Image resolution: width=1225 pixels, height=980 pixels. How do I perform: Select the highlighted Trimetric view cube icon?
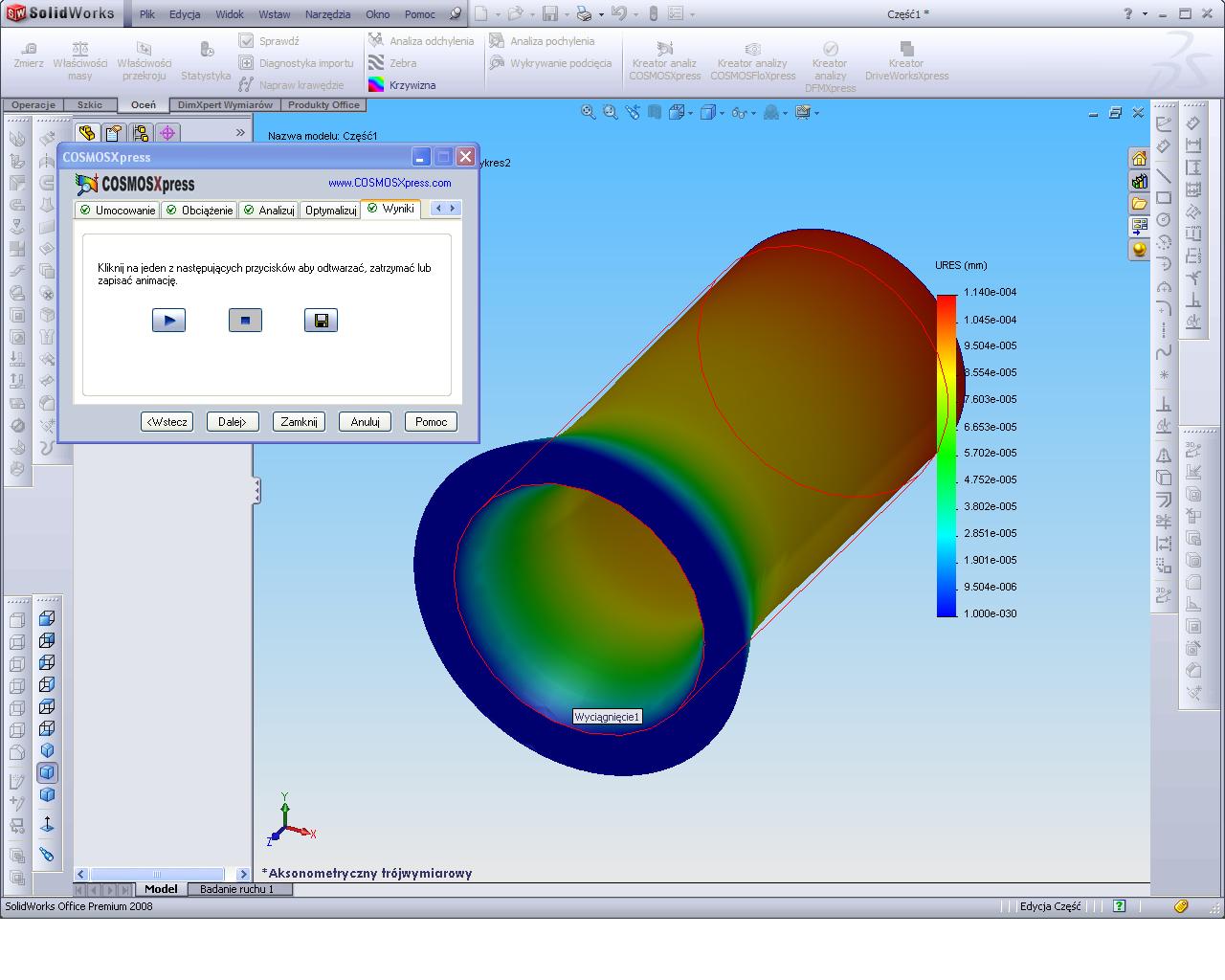click(47, 772)
